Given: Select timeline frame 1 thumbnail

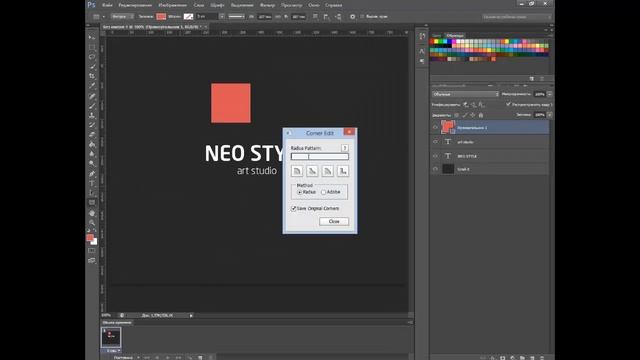Looking at the screenshot, I should [x=111, y=338].
